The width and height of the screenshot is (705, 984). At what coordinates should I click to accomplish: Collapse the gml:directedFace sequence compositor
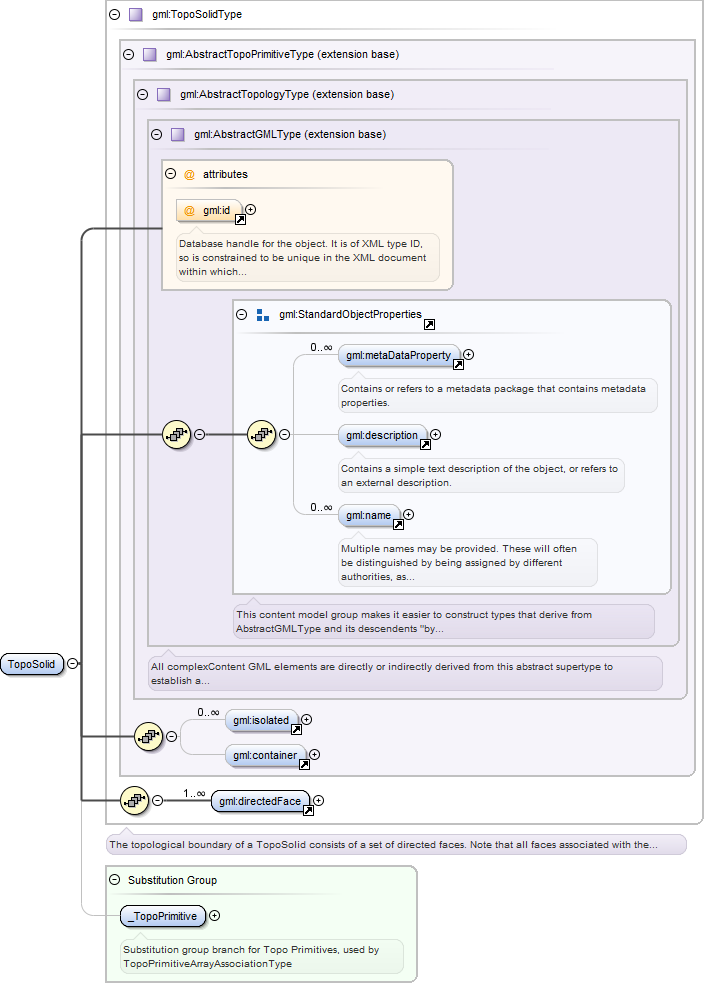click(158, 801)
